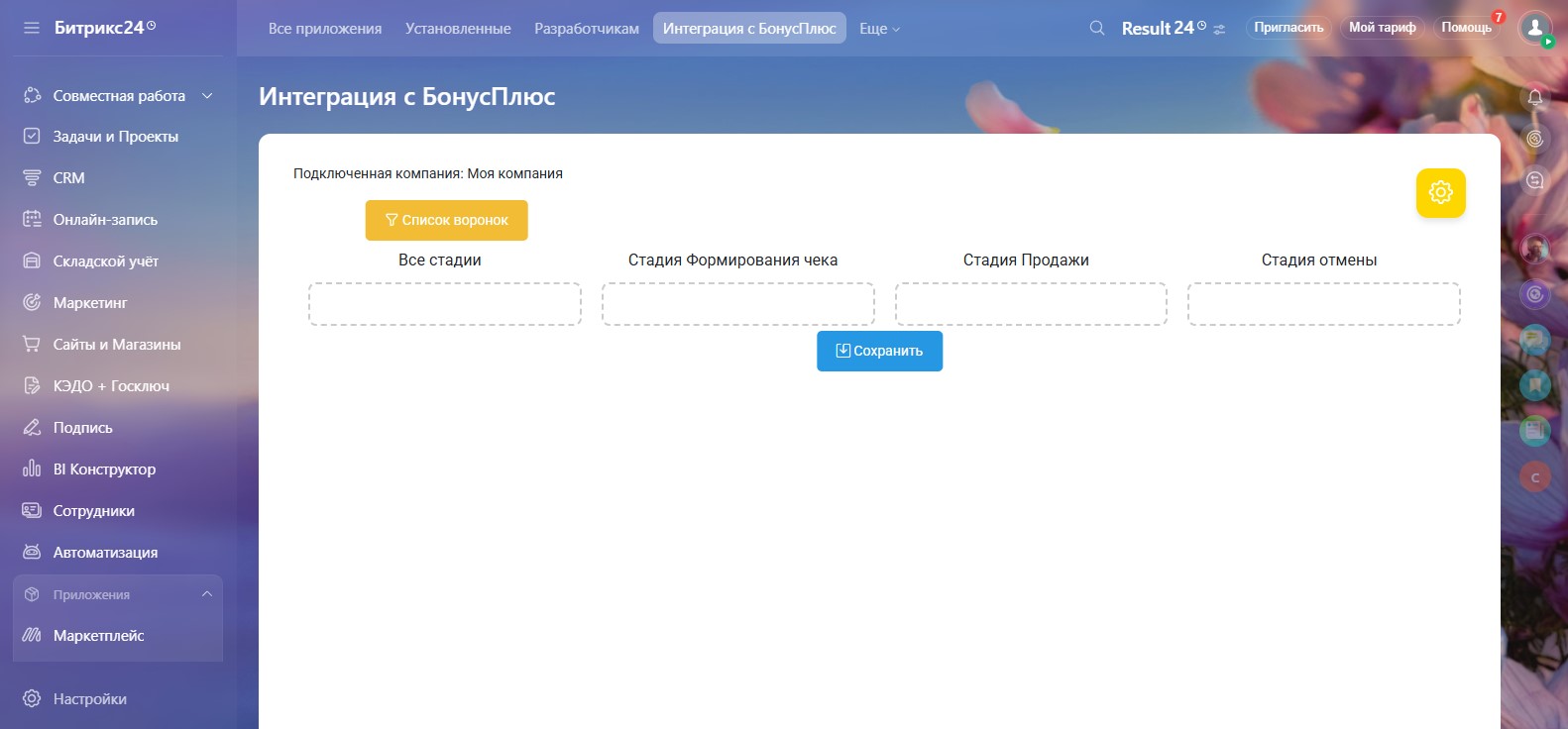Expand the Еще dropdown menu

pyautogui.click(x=879, y=29)
